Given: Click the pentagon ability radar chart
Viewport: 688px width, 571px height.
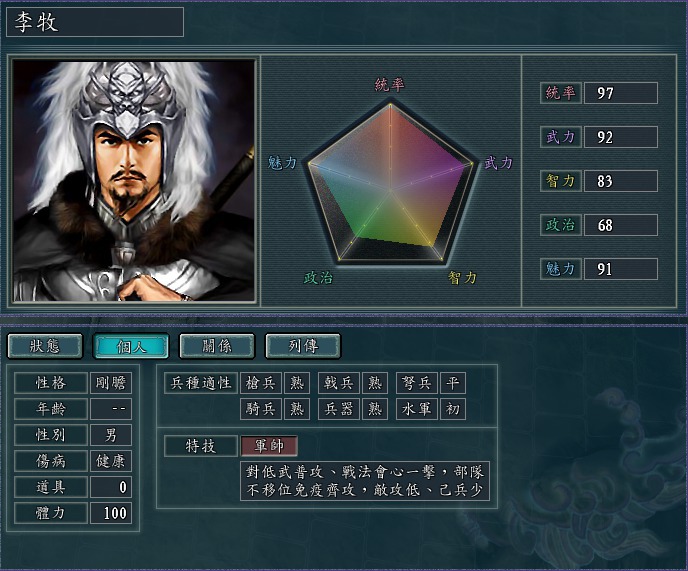Looking at the screenshot, I should (x=390, y=182).
